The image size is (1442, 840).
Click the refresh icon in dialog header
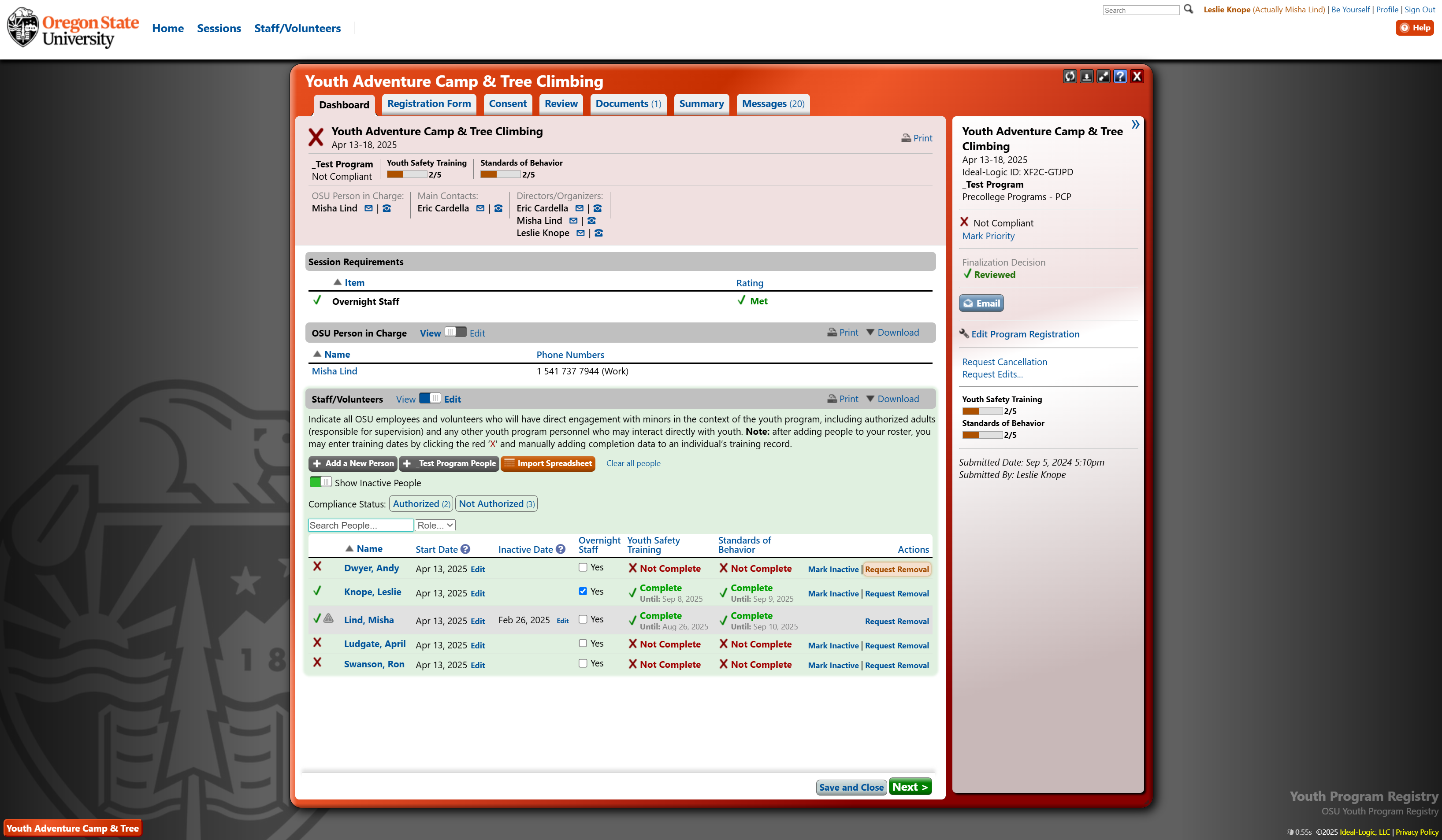[x=1070, y=77]
